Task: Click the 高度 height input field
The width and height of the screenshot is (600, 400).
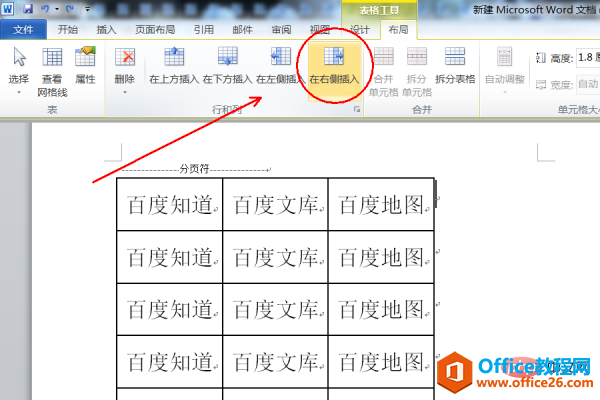Action: coord(588,58)
